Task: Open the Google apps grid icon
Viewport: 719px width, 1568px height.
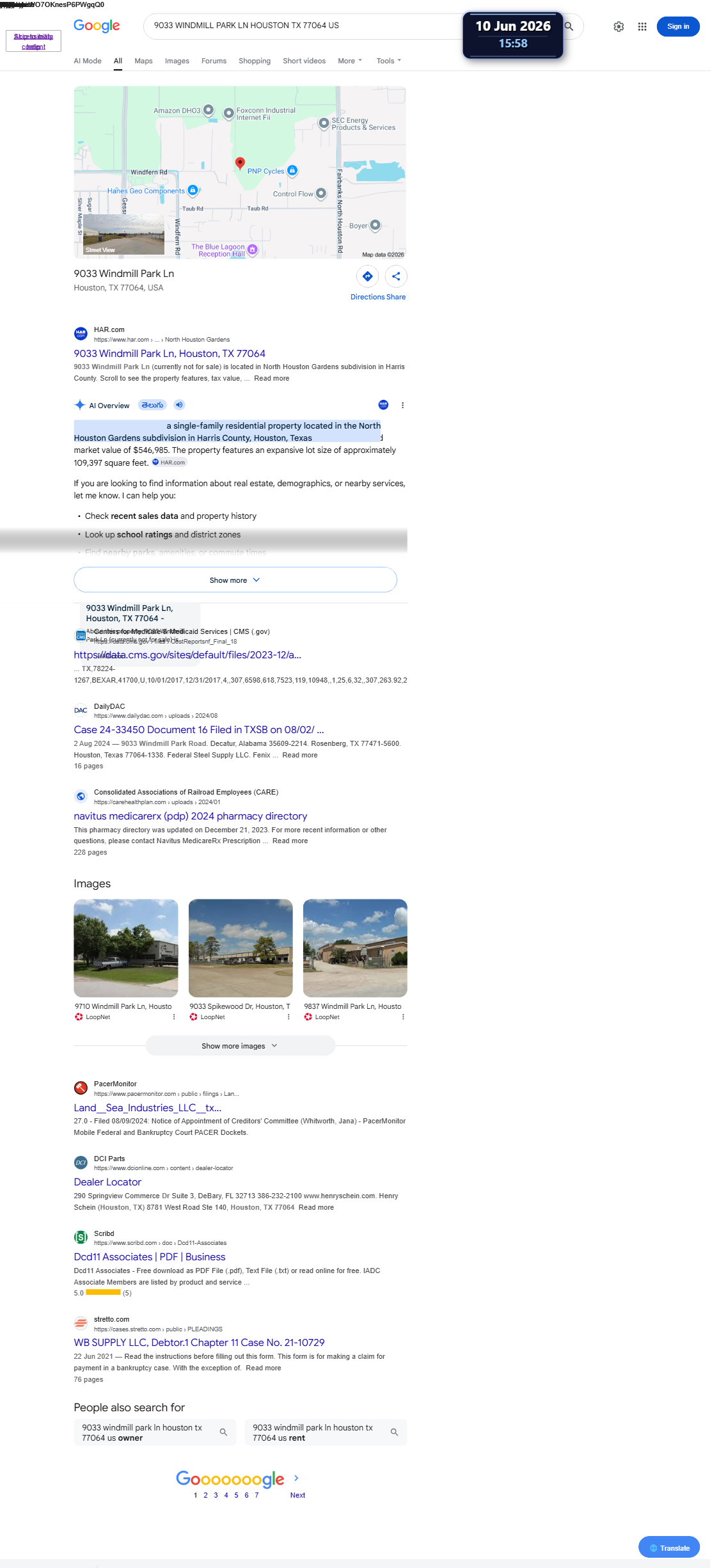Action: [x=642, y=26]
